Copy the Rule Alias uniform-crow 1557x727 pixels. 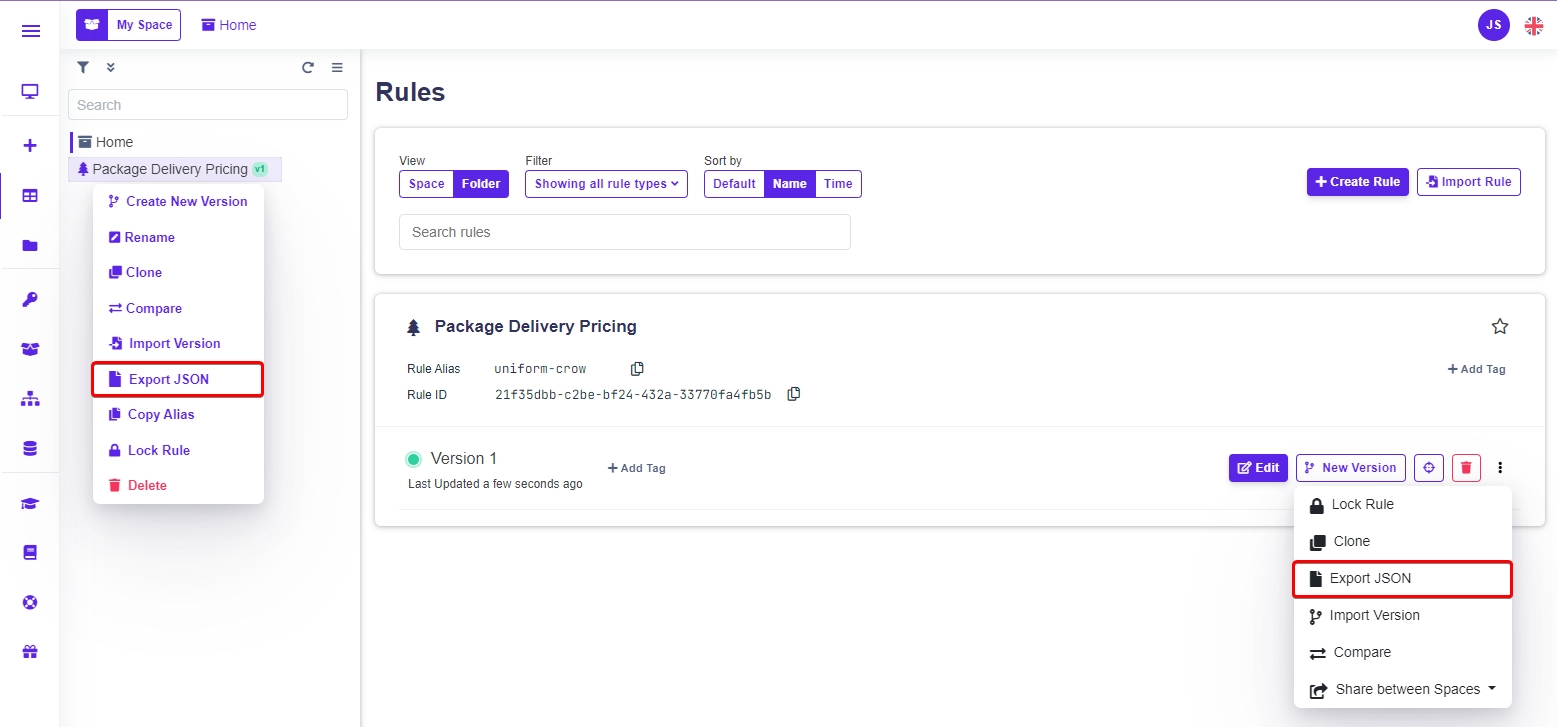pos(637,369)
